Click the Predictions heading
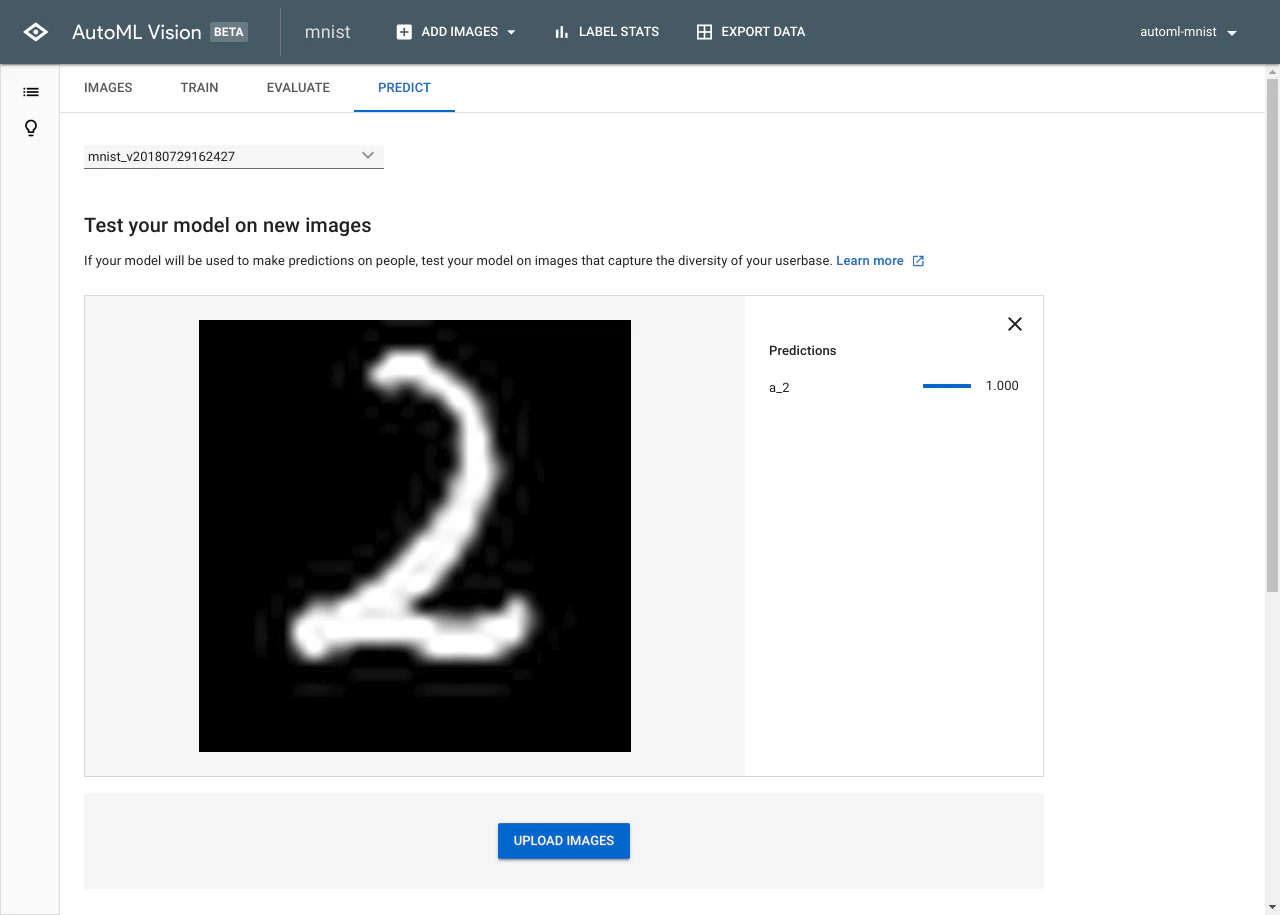Screen dimensions: 1280x915 (802, 351)
